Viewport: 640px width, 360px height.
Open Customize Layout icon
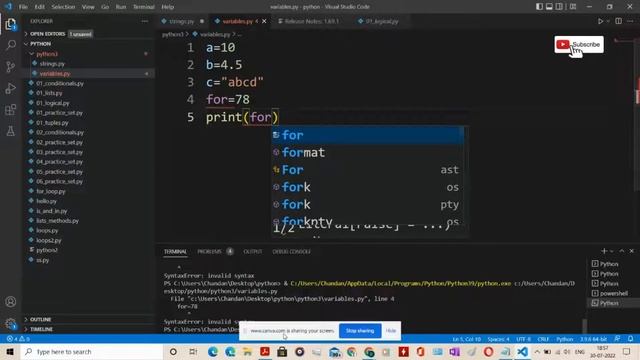pyautogui.click(x=573, y=7)
